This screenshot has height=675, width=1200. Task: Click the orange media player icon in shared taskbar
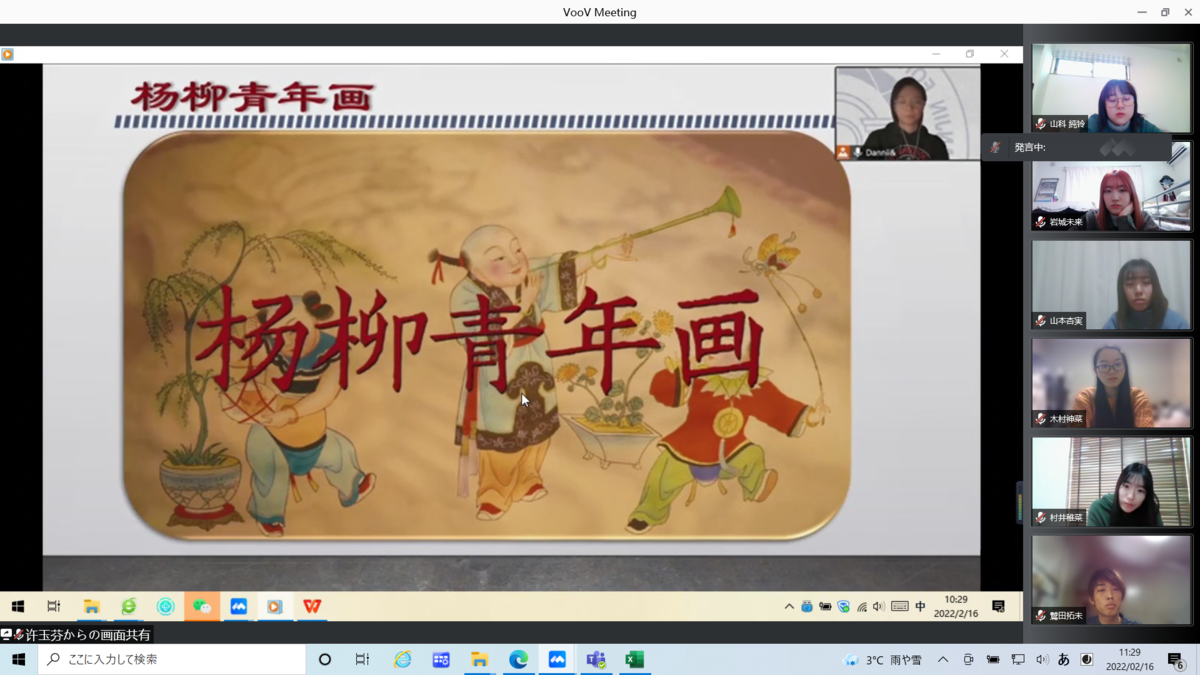[275, 606]
